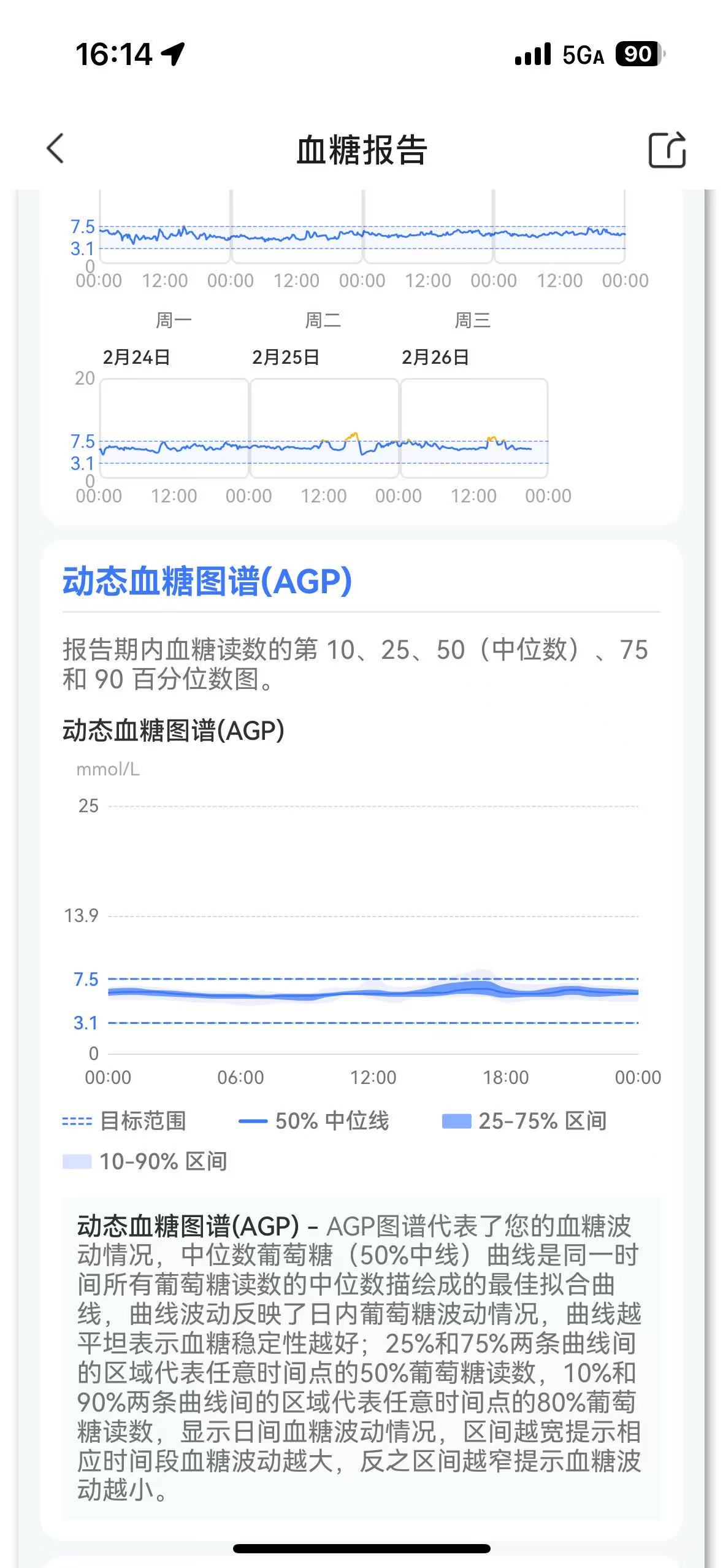This screenshot has height=1568, width=723.
Task: Tap the line icon beside 50% 中位线
Action: click(253, 1121)
